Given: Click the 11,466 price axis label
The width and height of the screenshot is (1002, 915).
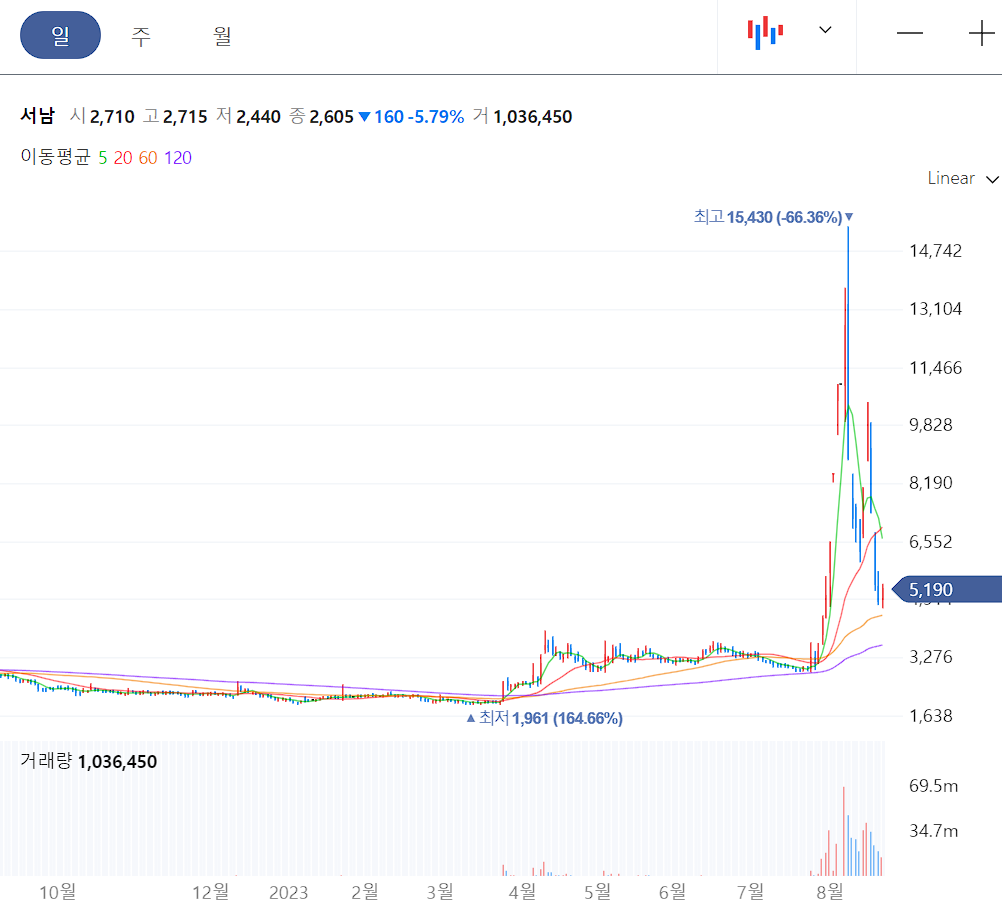Looking at the screenshot, I should click(x=935, y=368).
